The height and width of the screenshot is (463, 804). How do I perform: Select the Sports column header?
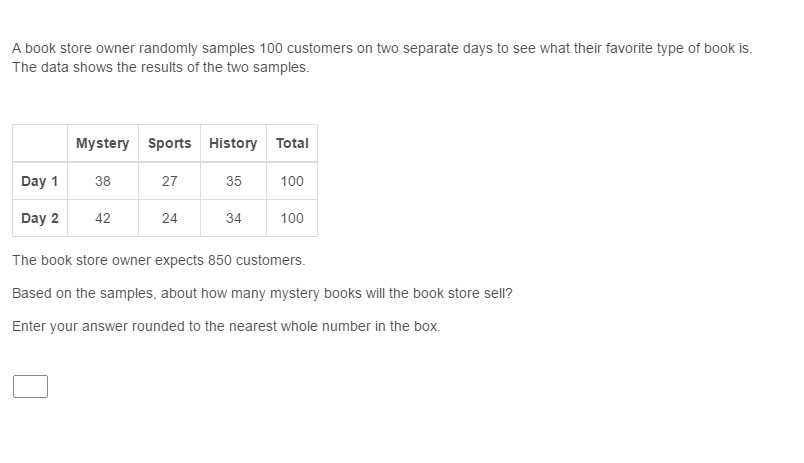[169, 143]
